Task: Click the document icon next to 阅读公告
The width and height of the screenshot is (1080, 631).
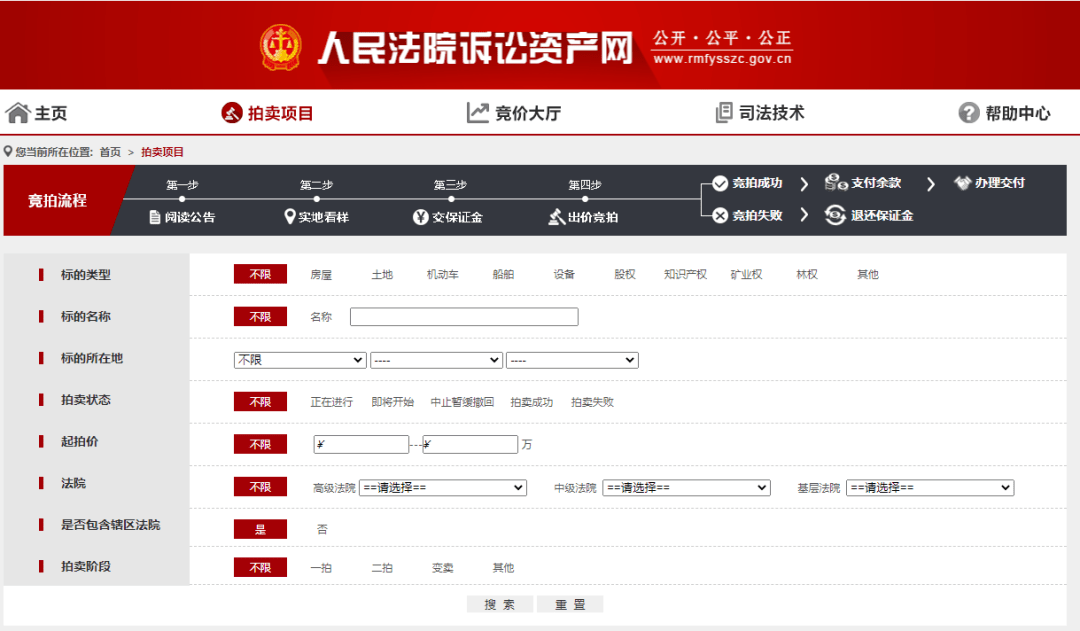Action: [155, 217]
